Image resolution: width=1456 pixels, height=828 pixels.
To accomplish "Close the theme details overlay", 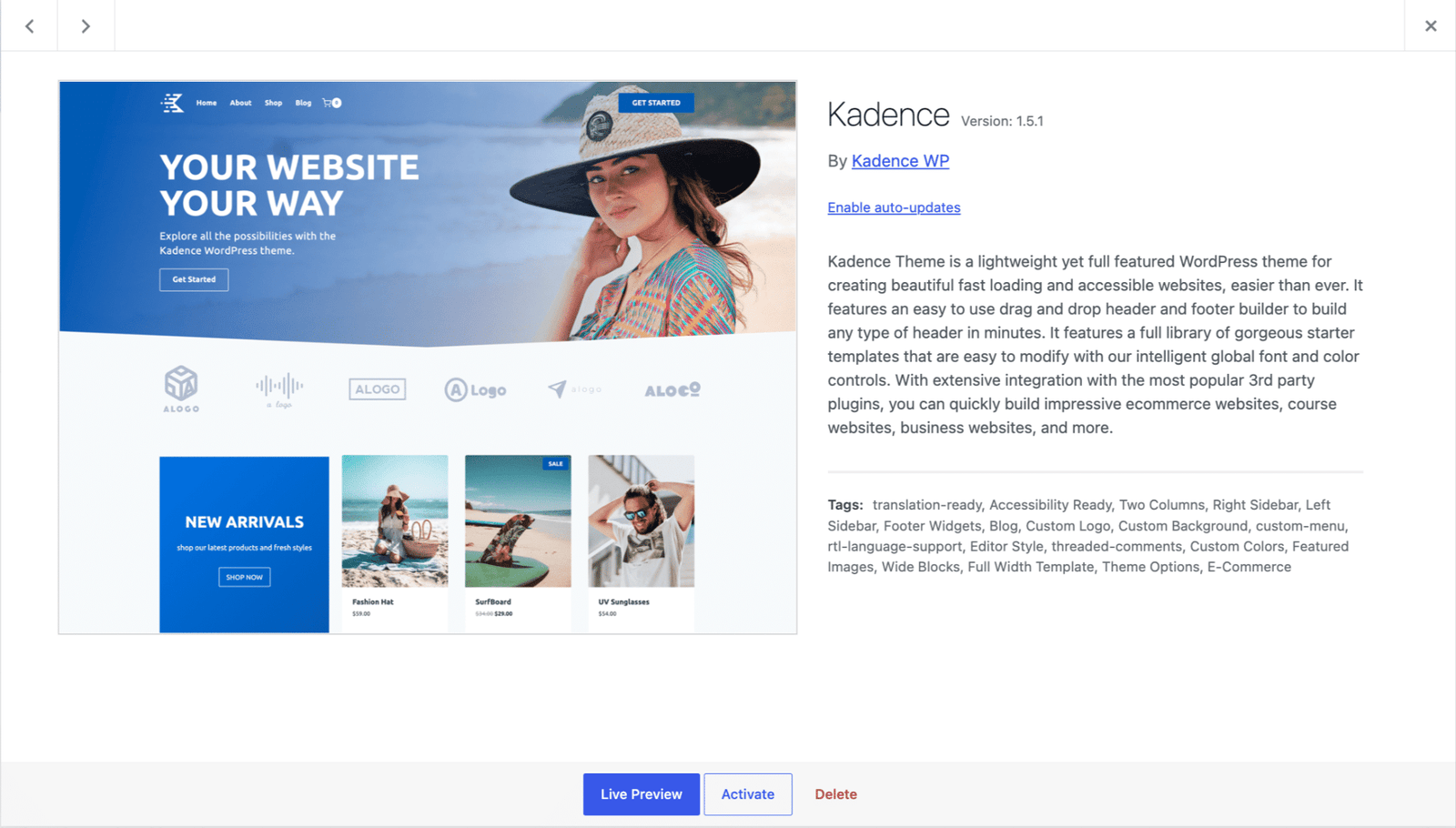I will pos(1431,25).
